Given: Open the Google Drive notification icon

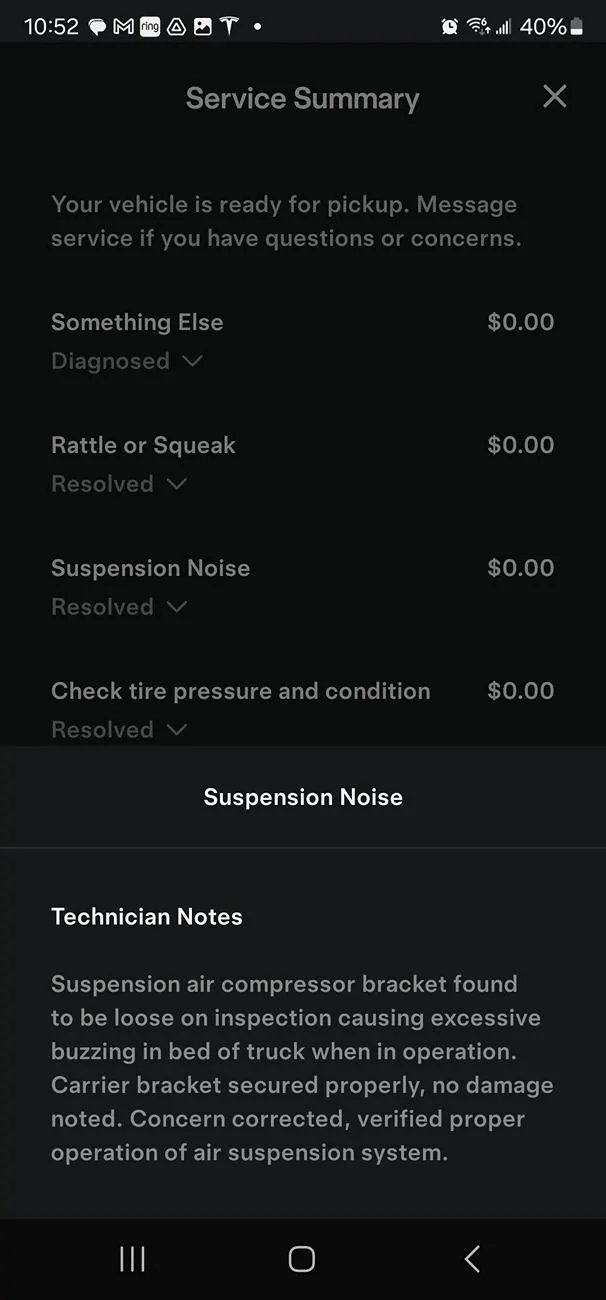Looking at the screenshot, I should [x=176, y=26].
